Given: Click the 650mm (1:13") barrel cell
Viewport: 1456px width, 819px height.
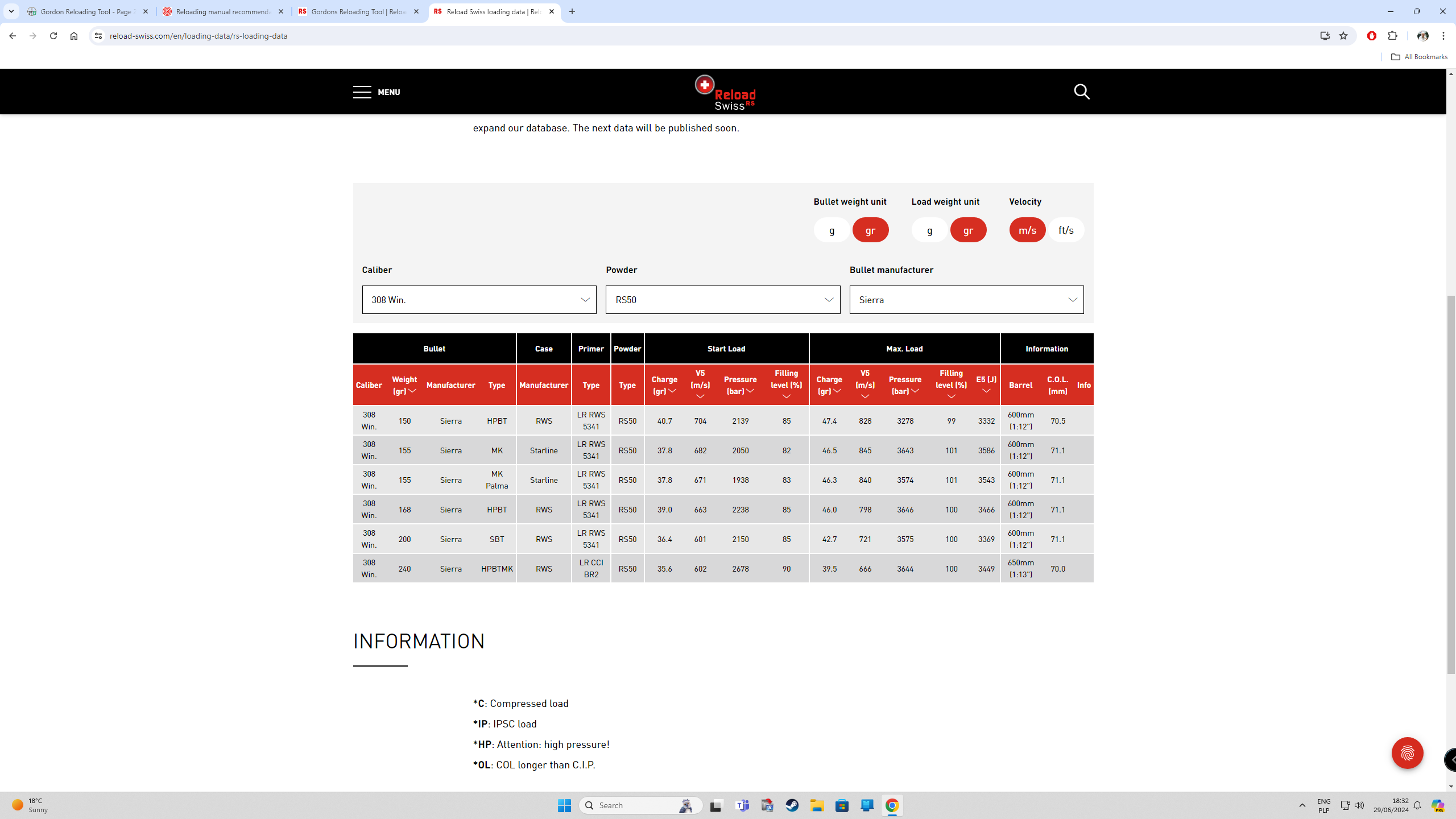Looking at the screenshot, I should click(x=1020, y=569).
